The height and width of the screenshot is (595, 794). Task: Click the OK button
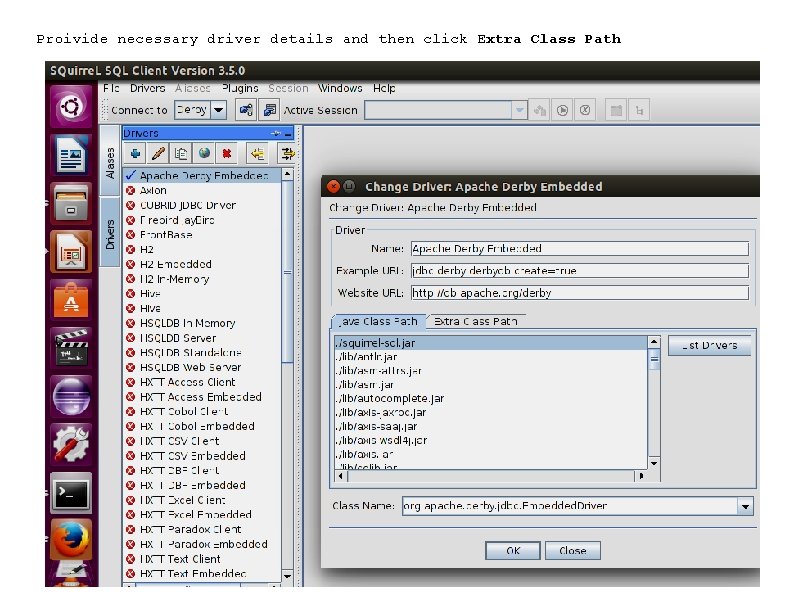[x=512, y=550]
